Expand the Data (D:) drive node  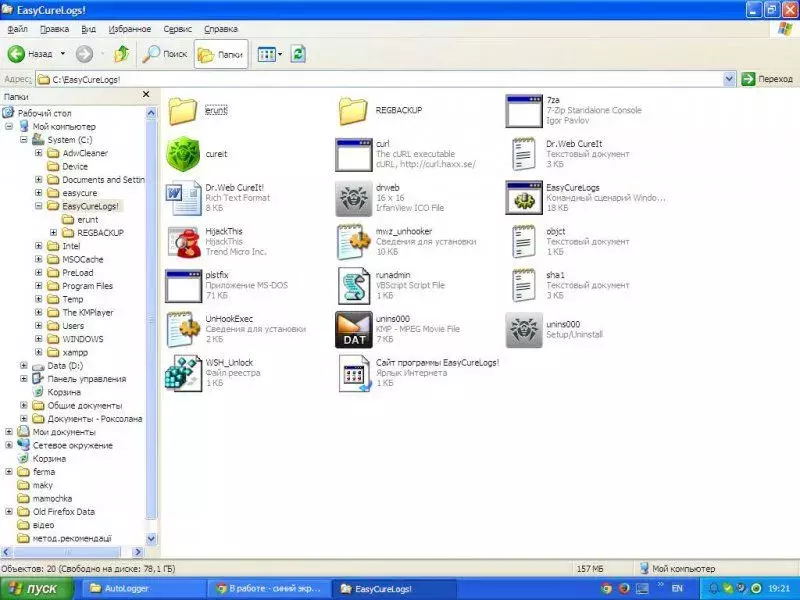(23, 365)
